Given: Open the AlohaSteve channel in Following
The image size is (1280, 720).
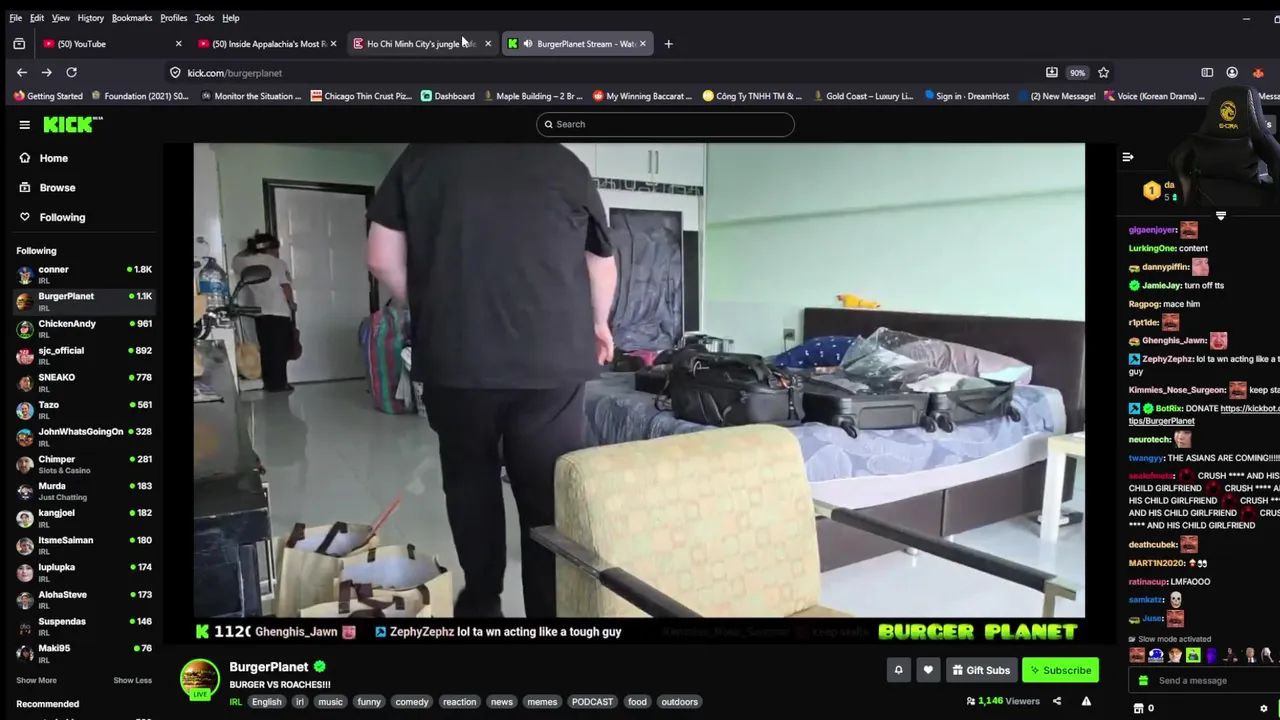Looking at the screenshot, I should click(x=84, y=599).
